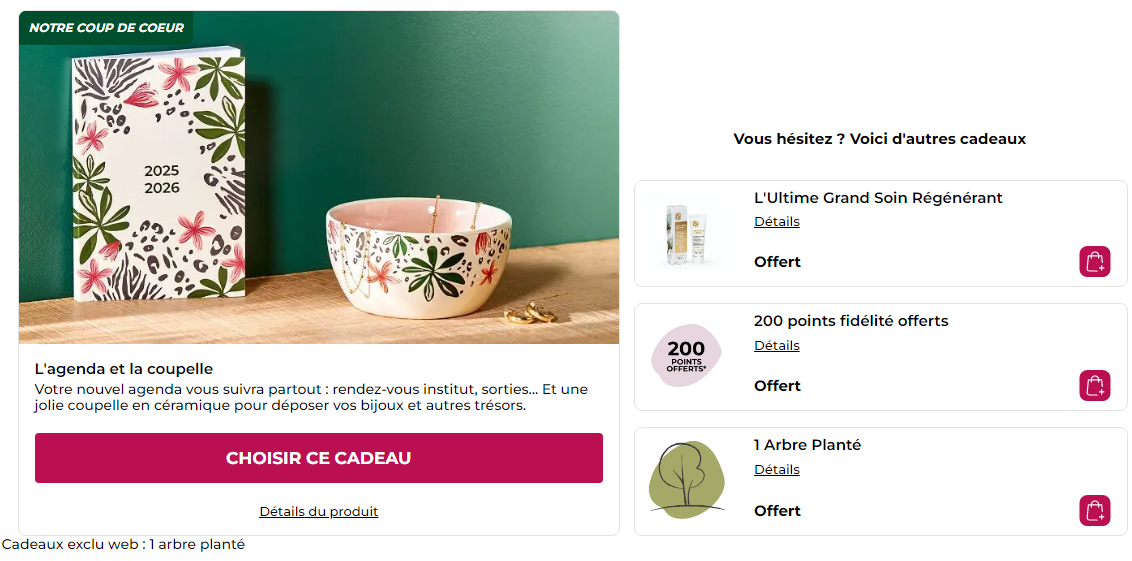The height and width of the screenshot is (561, 1132).
Task: Add 200 points fidélité gift to bag
Action: pos(1095,386)
